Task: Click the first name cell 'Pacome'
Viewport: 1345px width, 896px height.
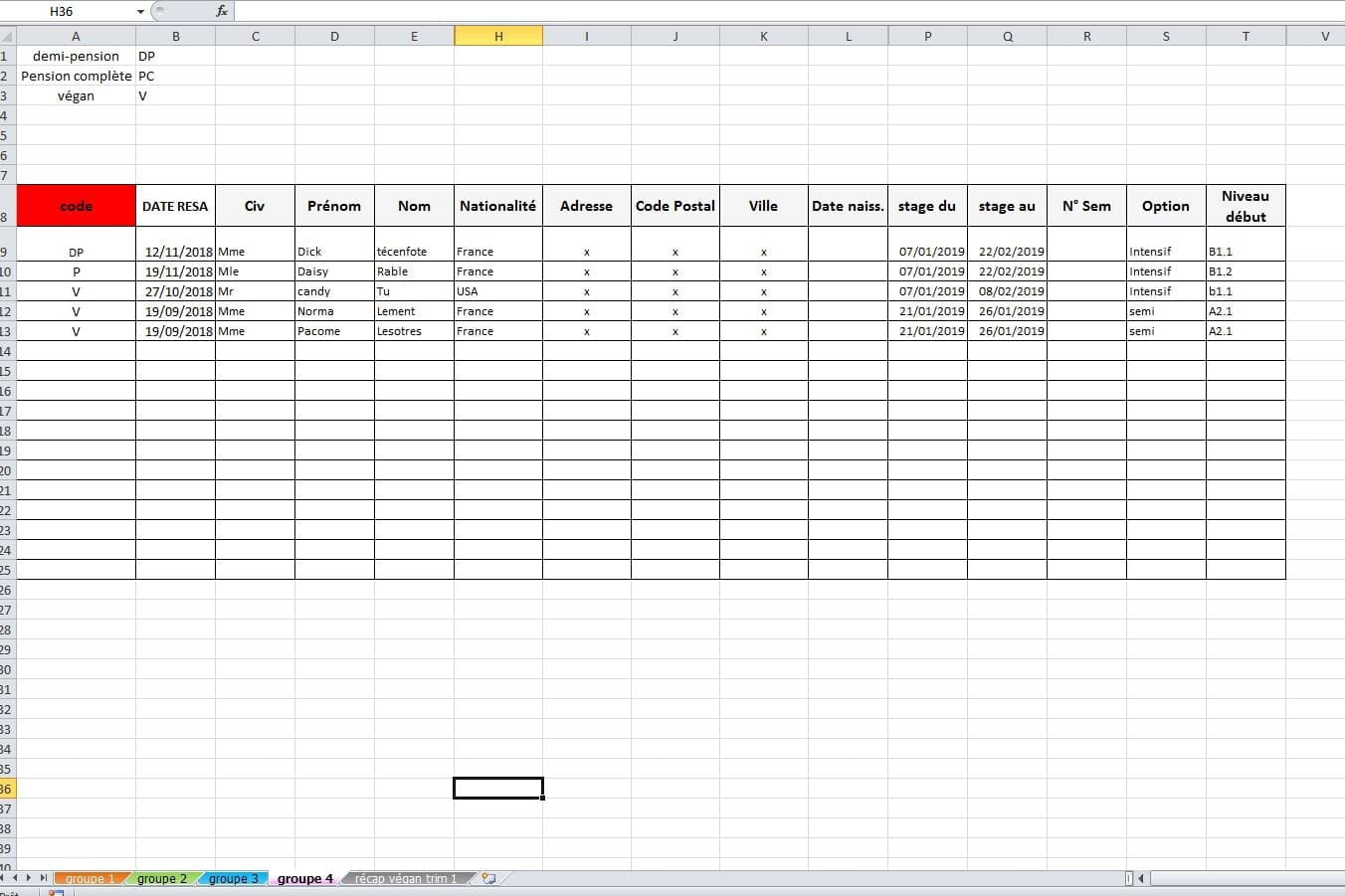Action: click(x=334, y=331)
